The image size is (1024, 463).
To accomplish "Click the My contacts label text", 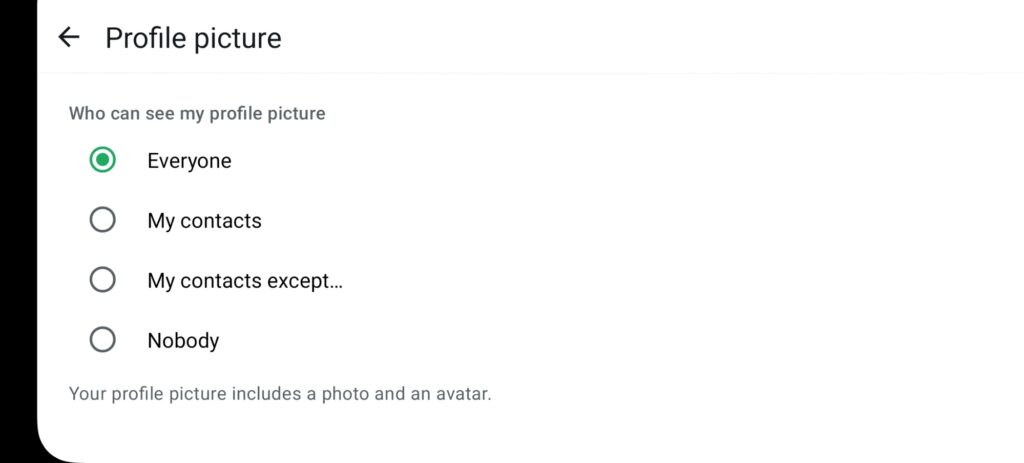I will (x=204, y=221).
